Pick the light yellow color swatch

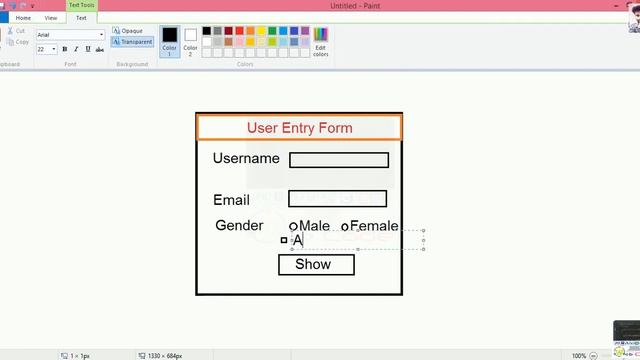pyautogui.click(x=261, y=42)
